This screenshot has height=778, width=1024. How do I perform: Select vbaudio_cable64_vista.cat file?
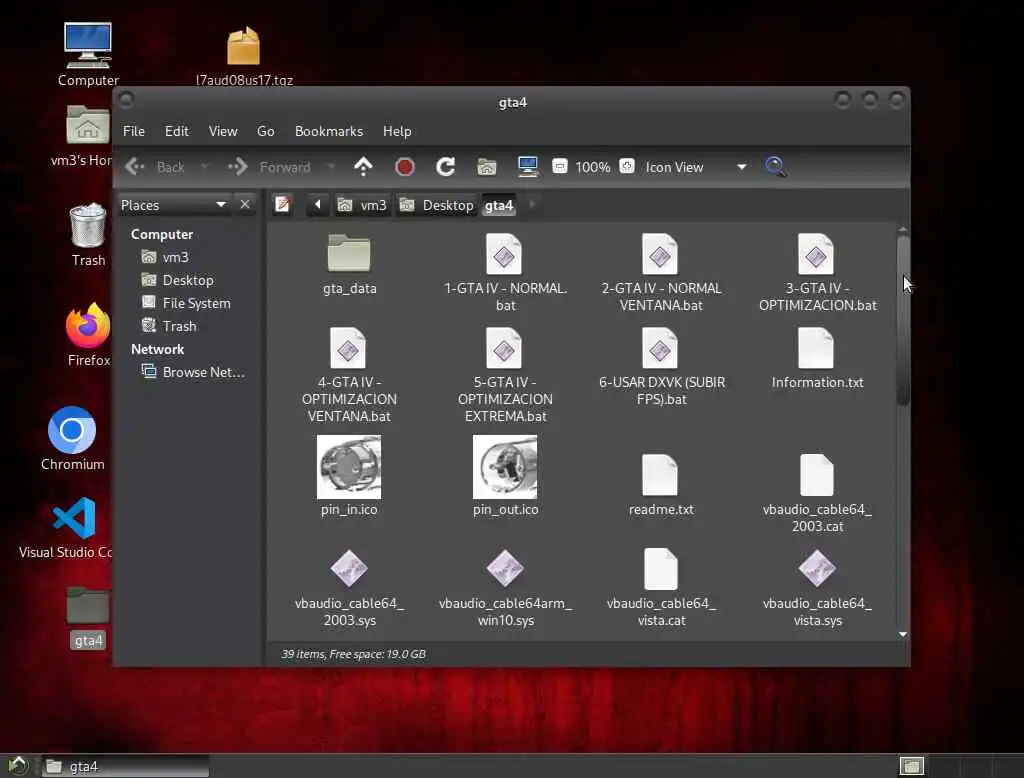(x=661, y=588)
